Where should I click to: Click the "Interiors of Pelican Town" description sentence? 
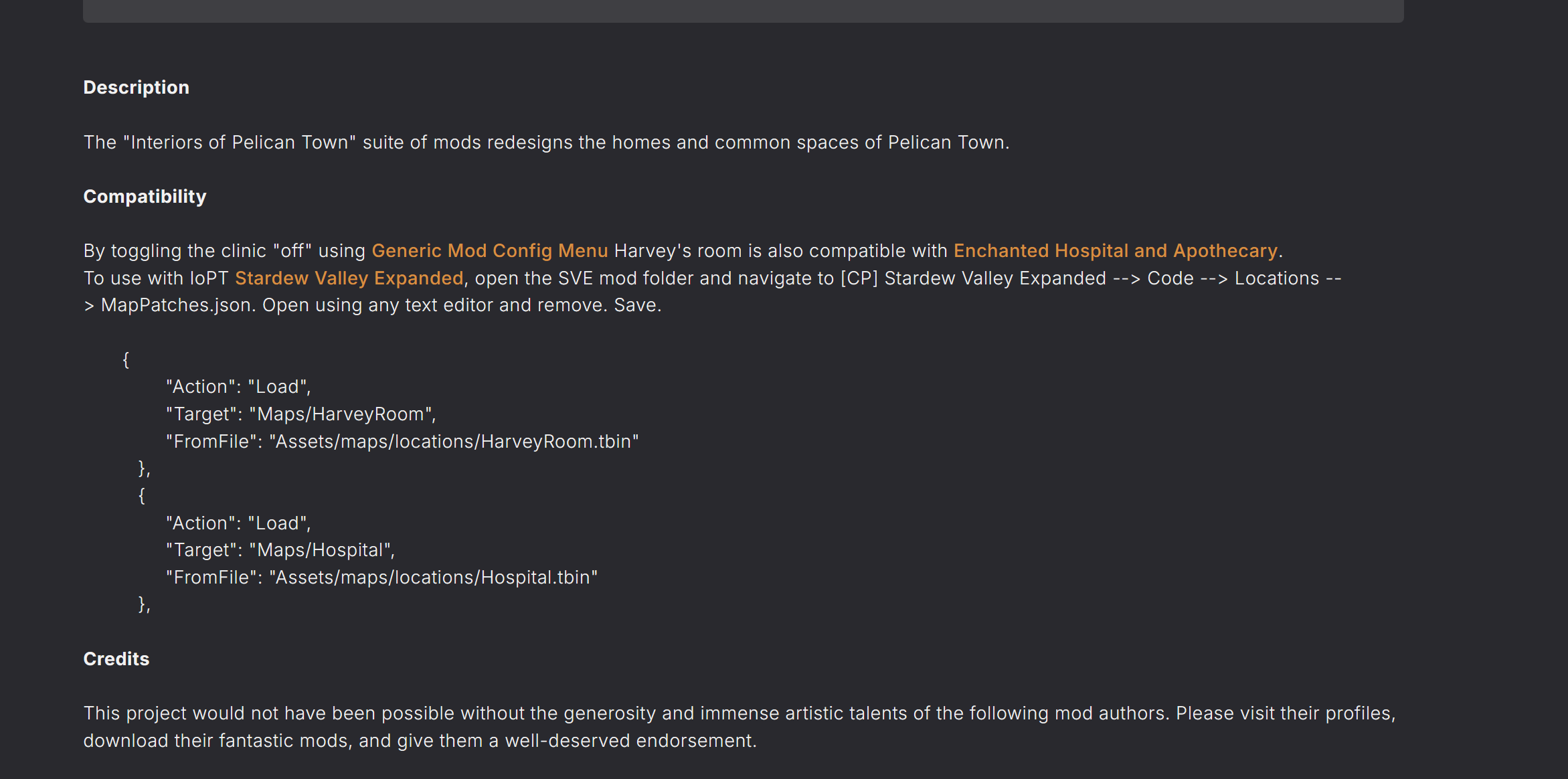coord(546,143)
